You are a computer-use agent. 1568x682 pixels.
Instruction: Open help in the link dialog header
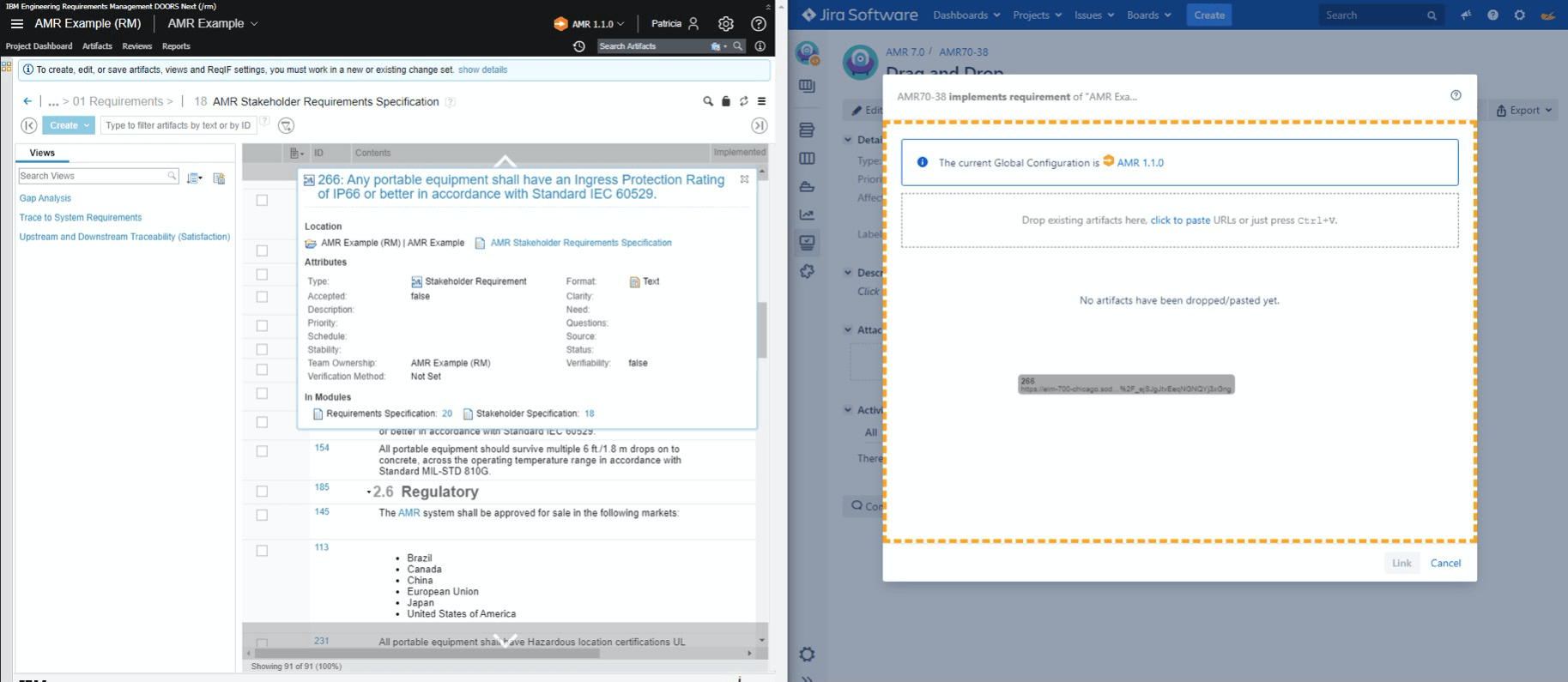(x=1456, y=95)
